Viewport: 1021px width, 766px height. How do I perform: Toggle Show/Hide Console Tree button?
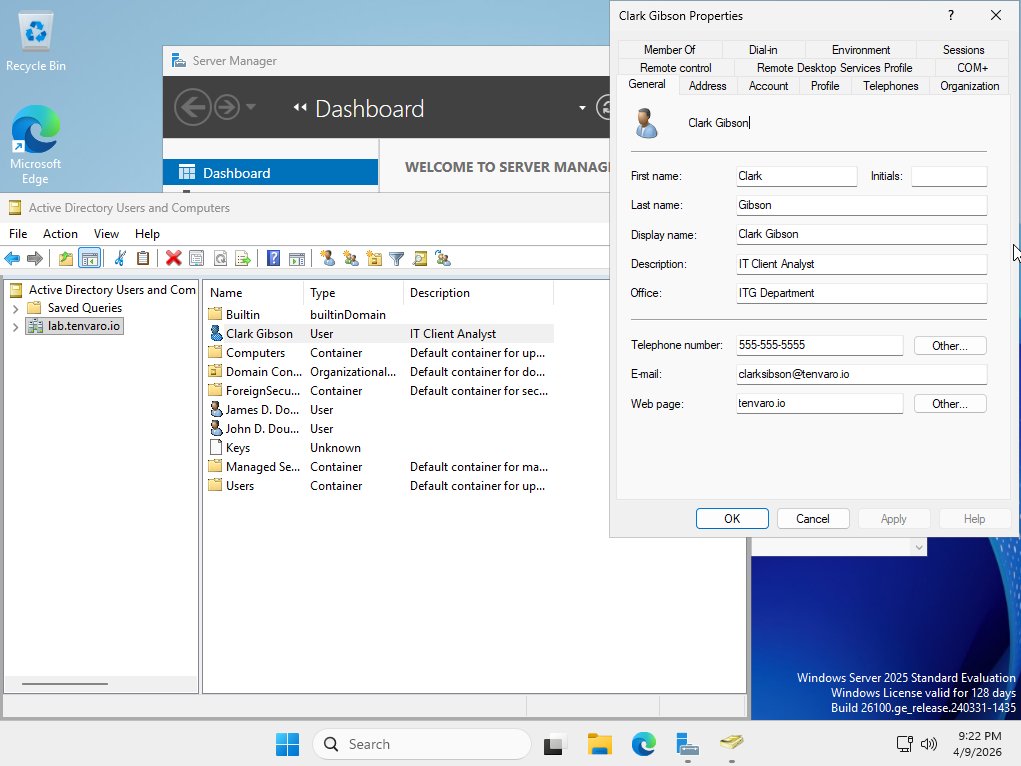pyautogui.click(x=90, y=259)
